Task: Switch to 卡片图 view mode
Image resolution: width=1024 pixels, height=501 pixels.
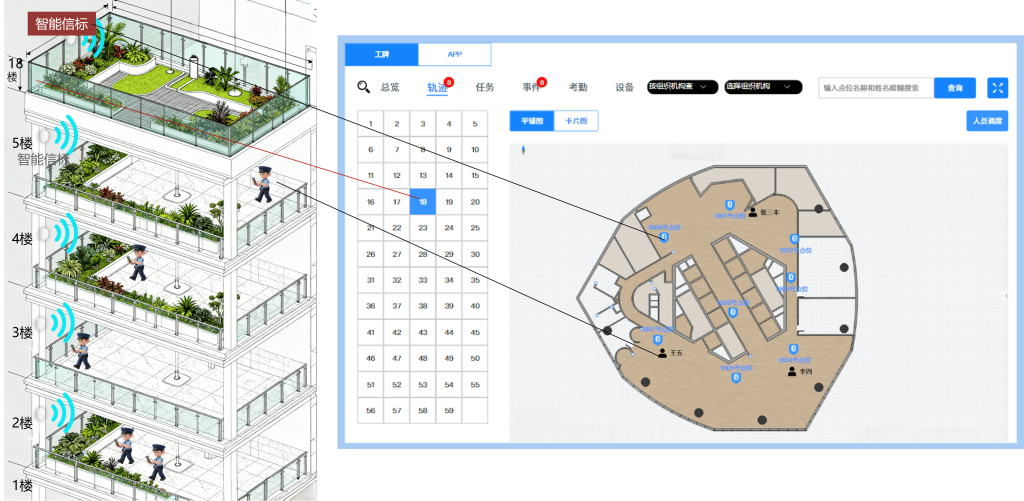Action: (x=576, y=122)
